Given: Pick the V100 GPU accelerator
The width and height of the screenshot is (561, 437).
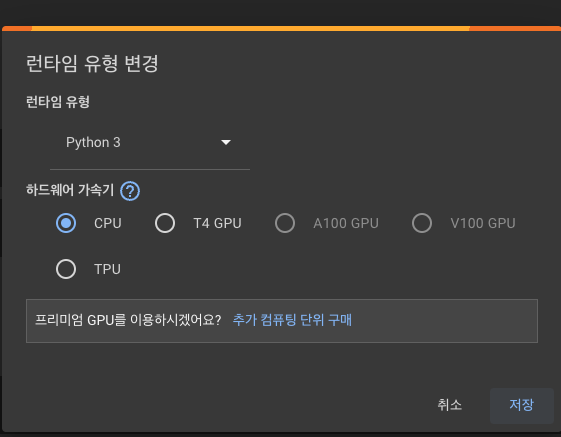Looking at the screenshot, I should coord(422,223).
